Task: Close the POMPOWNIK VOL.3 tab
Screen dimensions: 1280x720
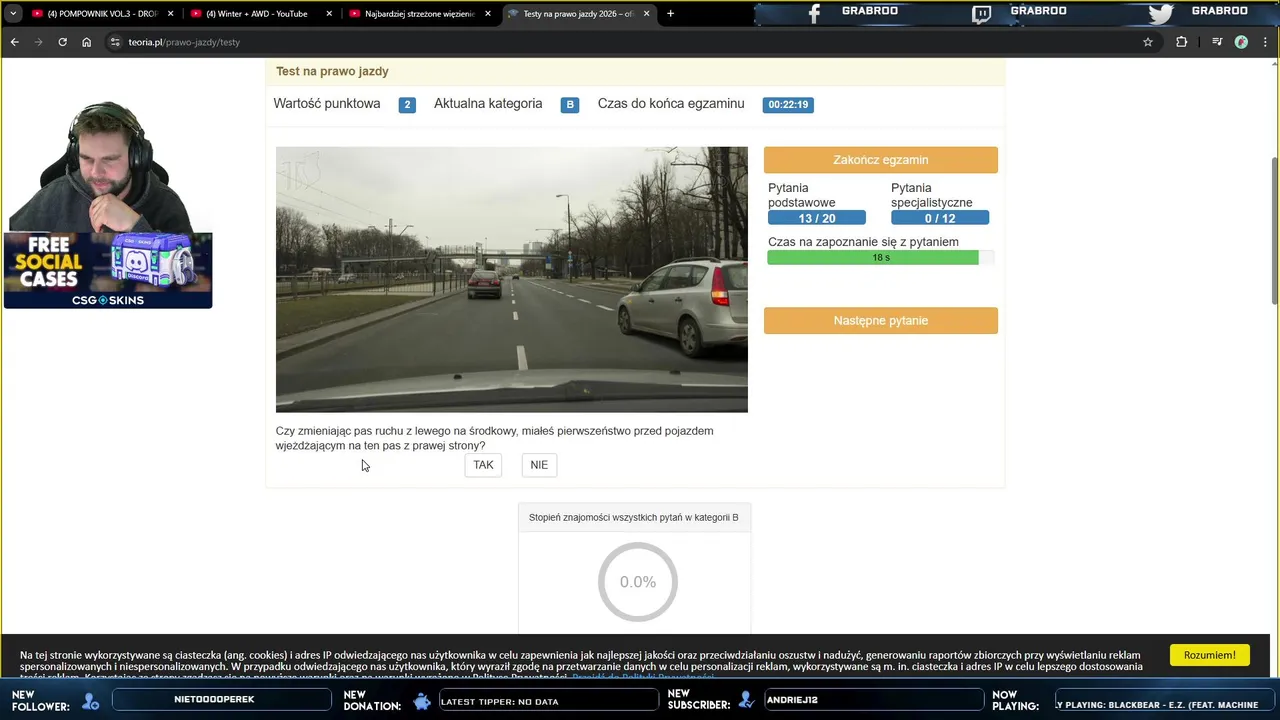Action: (170, 14)
